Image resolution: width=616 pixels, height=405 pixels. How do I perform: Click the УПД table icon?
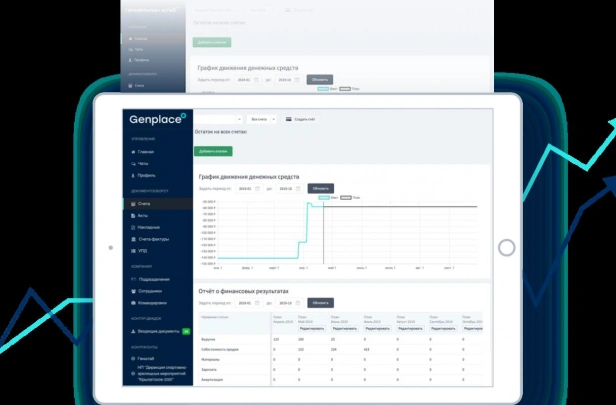tap(133, 251)
